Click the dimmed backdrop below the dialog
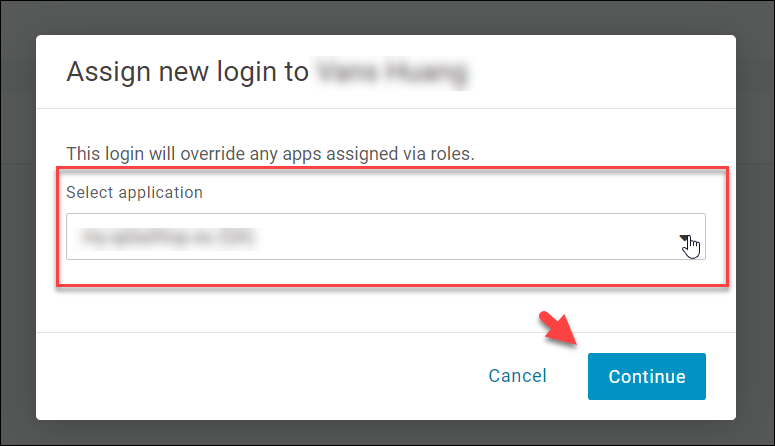 (x=386, y=433)
